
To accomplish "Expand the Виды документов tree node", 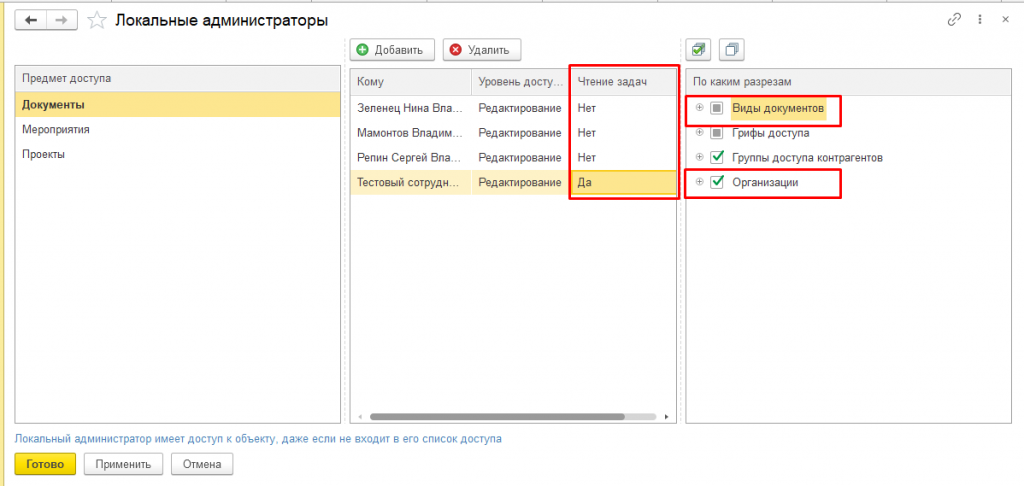I will pyautogui.click(x=700, y=108).
